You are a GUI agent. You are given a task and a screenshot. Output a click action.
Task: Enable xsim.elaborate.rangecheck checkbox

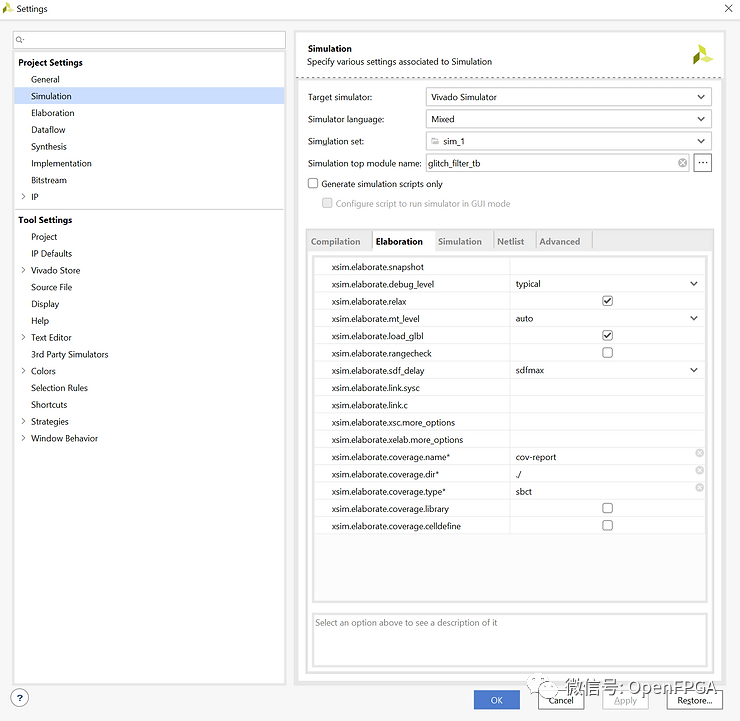[607, 353]
